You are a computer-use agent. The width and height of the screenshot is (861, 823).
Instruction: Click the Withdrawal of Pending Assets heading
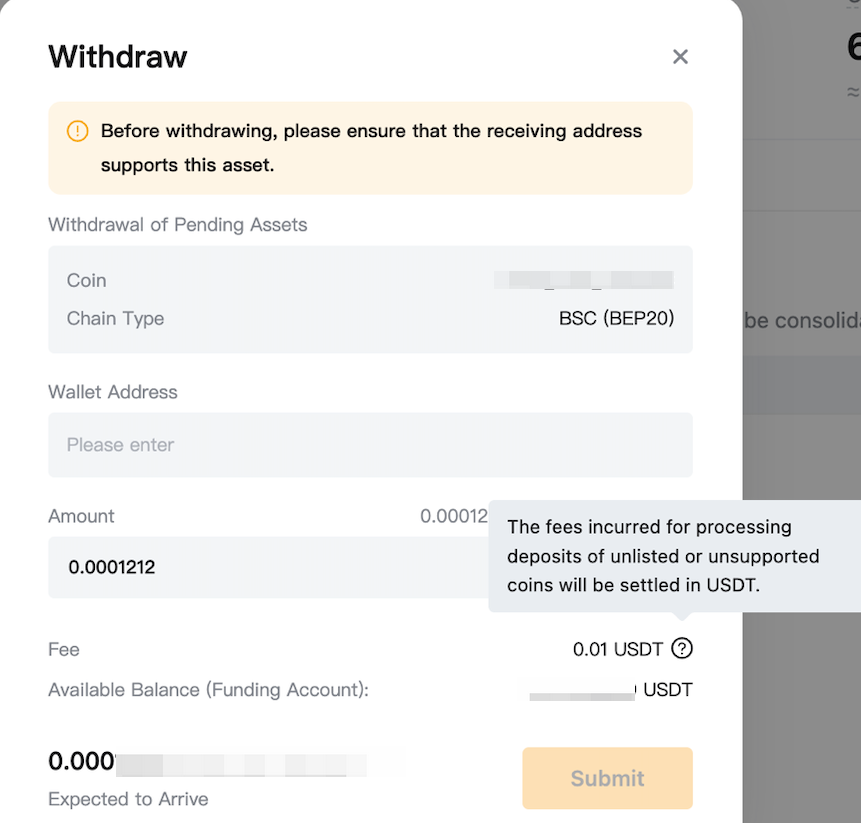point(178,225)
